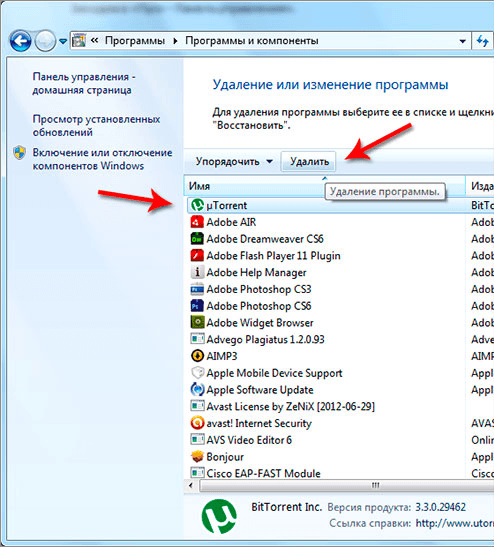Open Панель управления - домашняя страница link
The width and height of the screenshot is (494, 547).
(x=84, y=83)
